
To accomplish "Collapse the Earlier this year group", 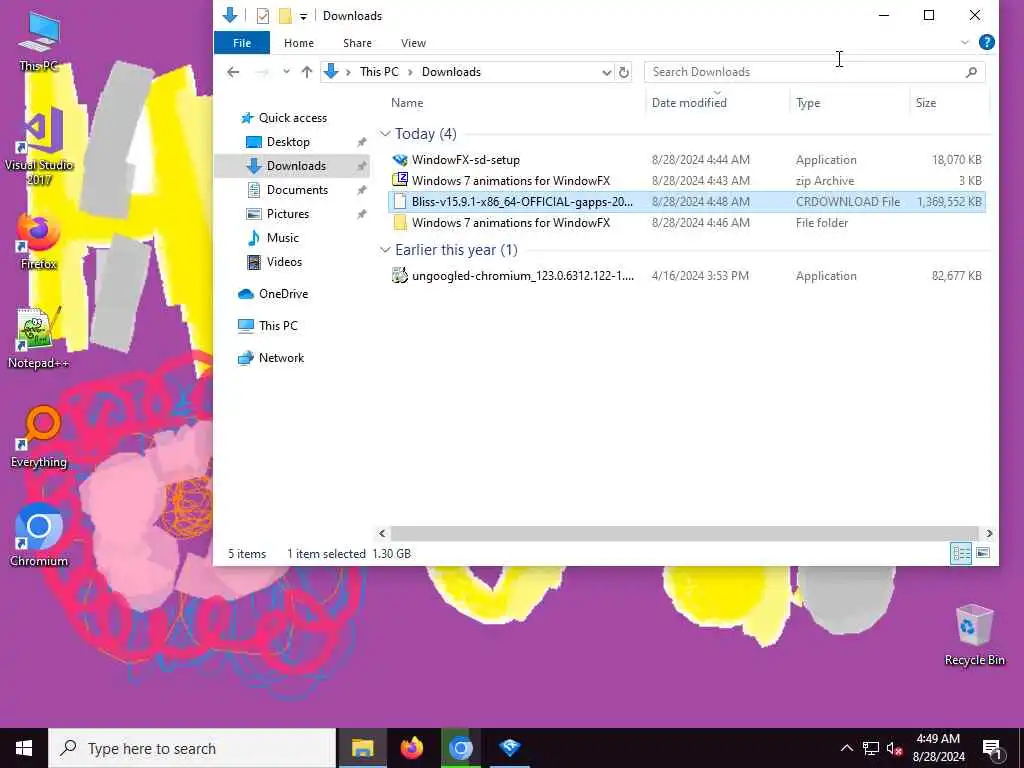I will [385, 250].
